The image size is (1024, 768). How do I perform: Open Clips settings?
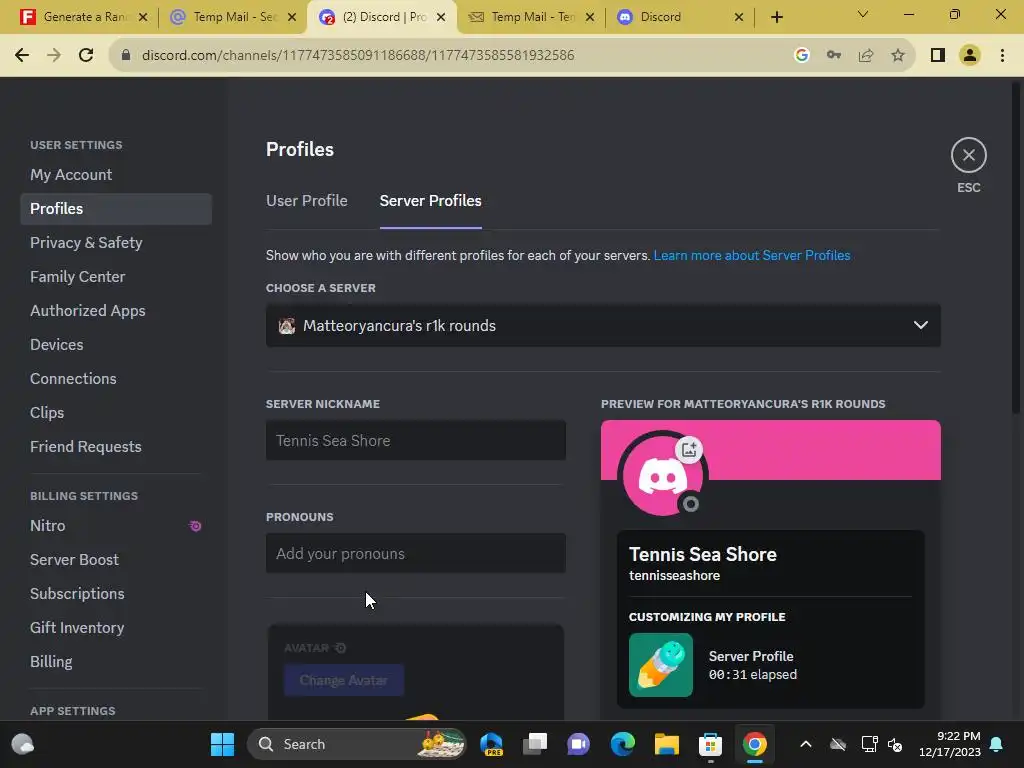tap(116, 412)
